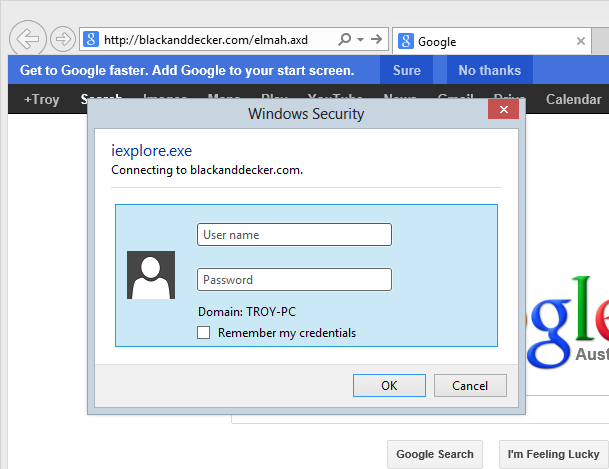Confirm credentials with OK button
The width and height of the screenshot is (609, 469).
[389, 386]
